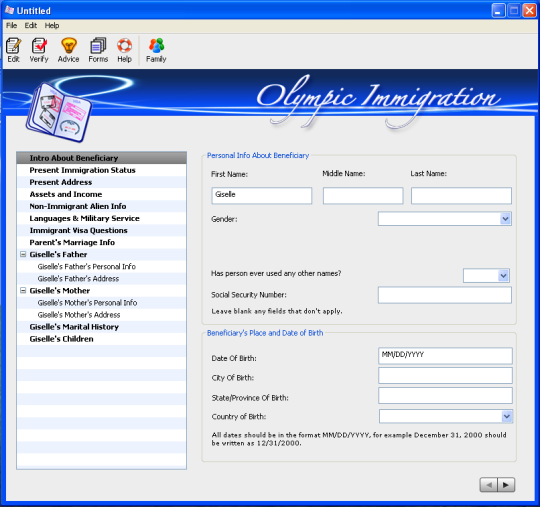Select Intro About Beneficiary section
The width and height of the screenshot is (540, 507).
[x=102, y=158]
